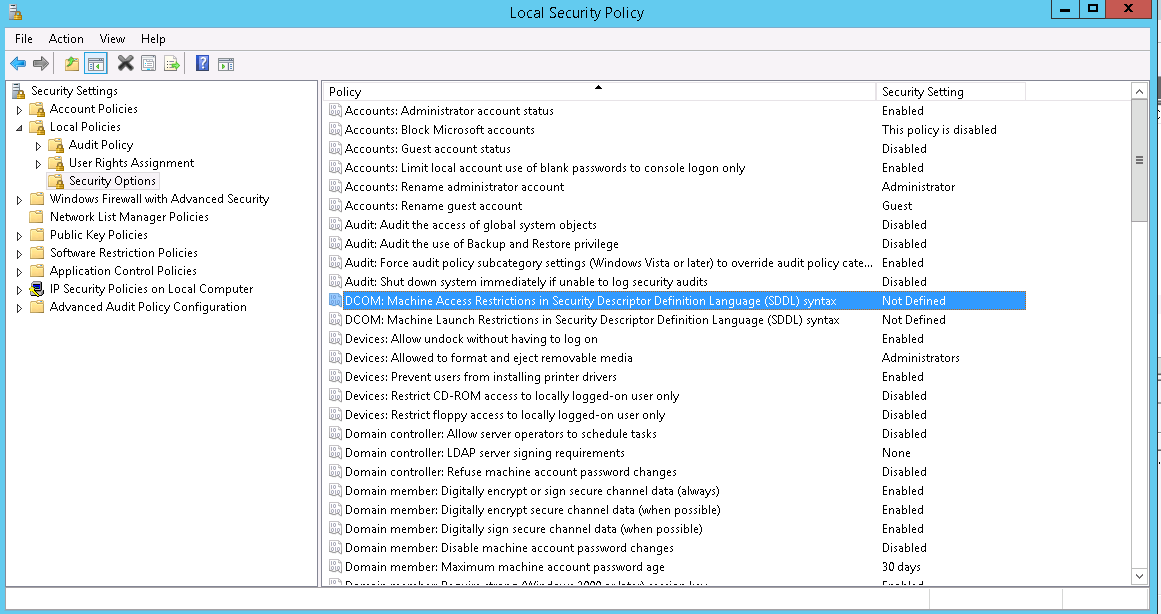The image size is (1161, 614).
Task: Expand Windows Firewall with Advanced Security node
Action: [x=19, y=200]
